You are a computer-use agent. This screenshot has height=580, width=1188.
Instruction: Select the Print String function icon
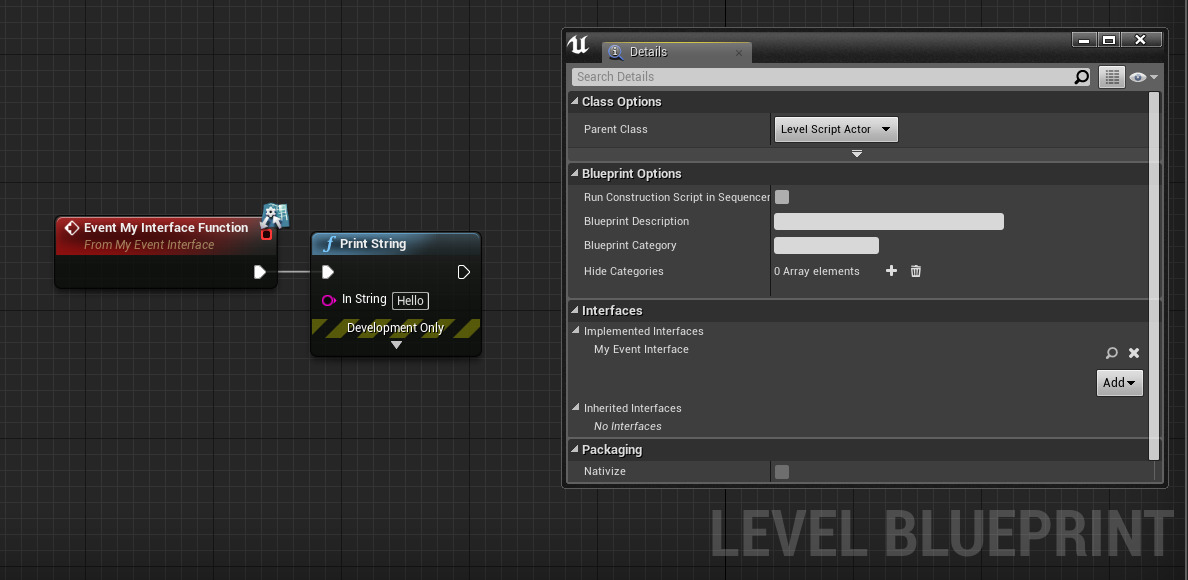coord(330,243)
